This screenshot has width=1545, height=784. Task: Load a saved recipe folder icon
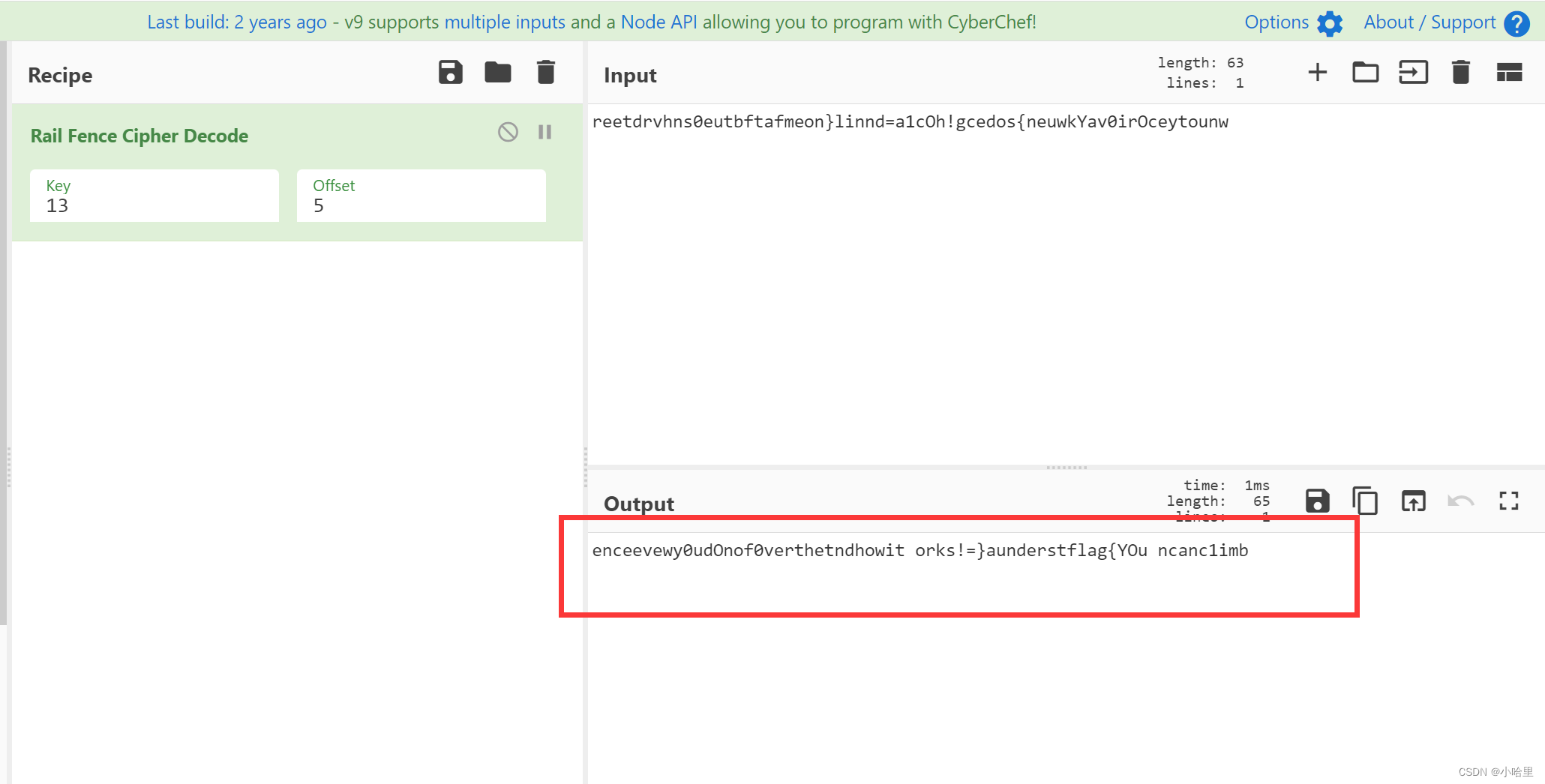(498, 73)
